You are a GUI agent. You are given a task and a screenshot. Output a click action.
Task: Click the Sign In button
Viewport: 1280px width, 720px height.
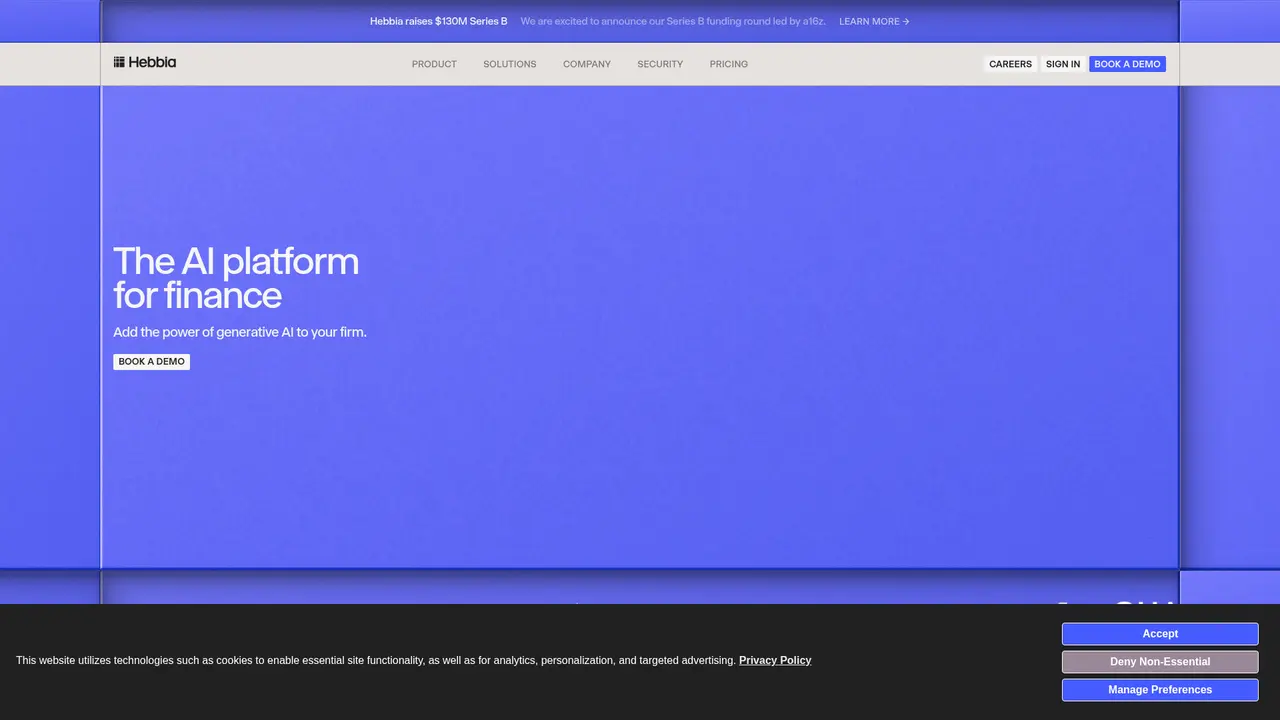click(1063, 64)
